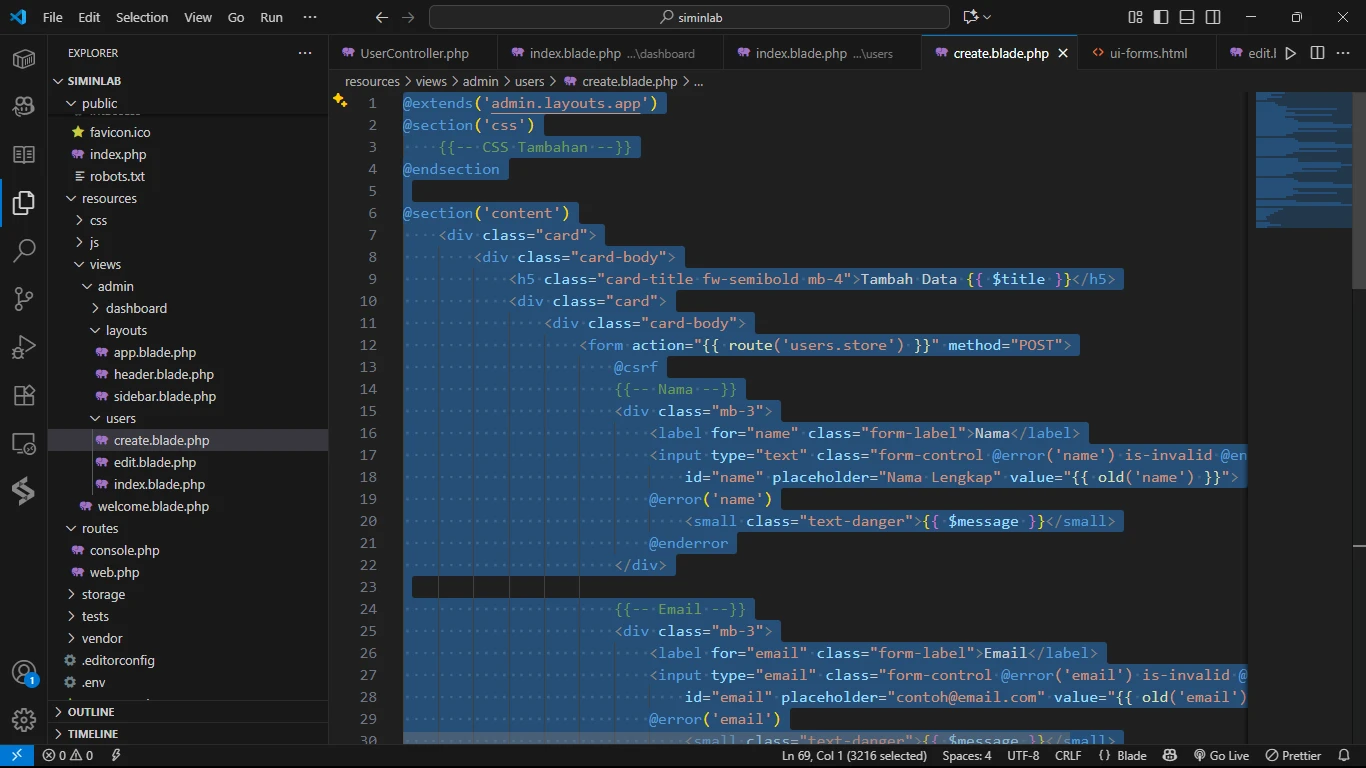Viewport: 1366px width, 768px height.
Task: Expand the OUTLINE section
Action: click(91, 712)
